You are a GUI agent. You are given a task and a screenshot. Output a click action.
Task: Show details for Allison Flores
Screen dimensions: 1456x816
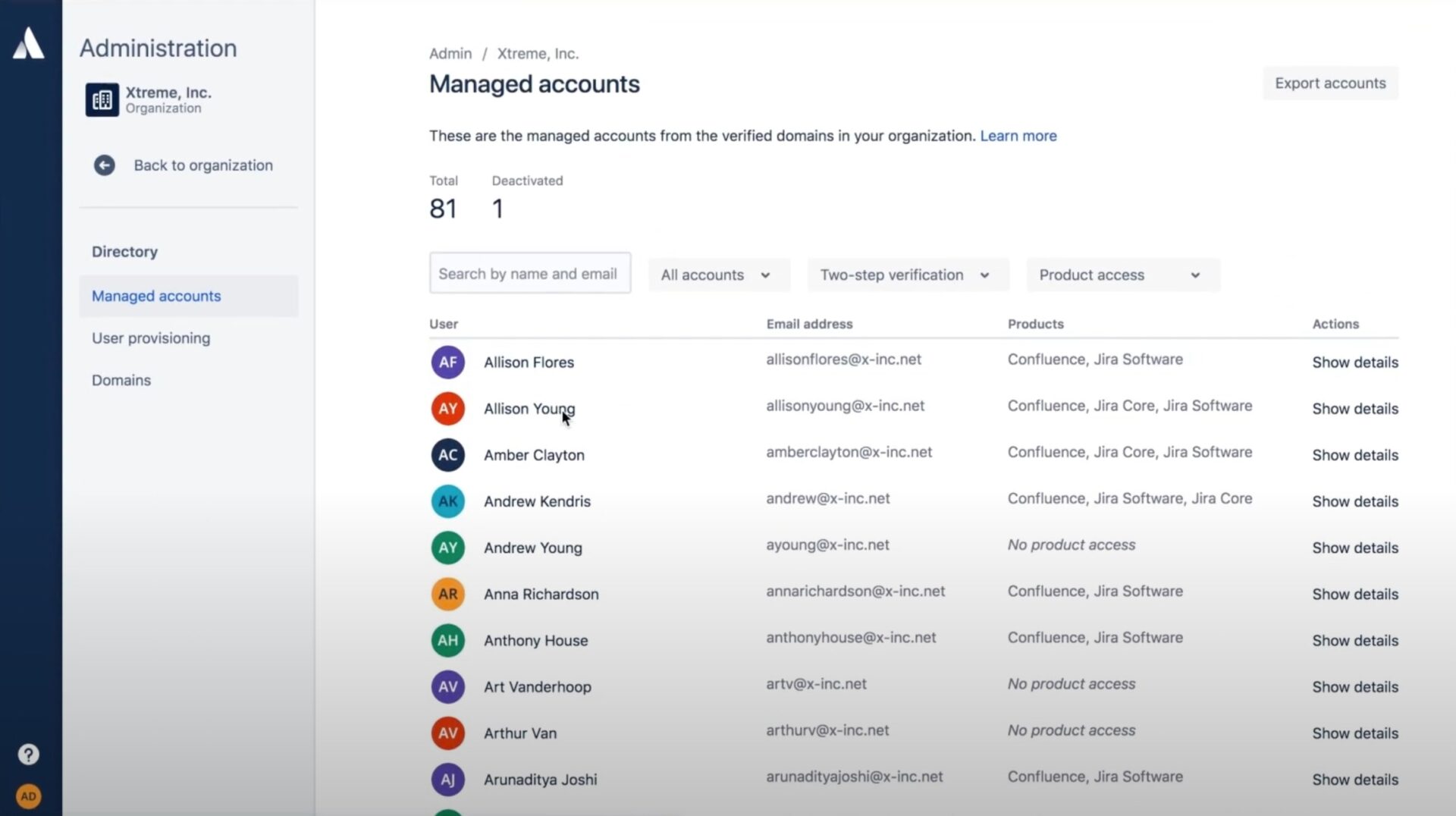pyautogui.click(x=1355, y=362)
